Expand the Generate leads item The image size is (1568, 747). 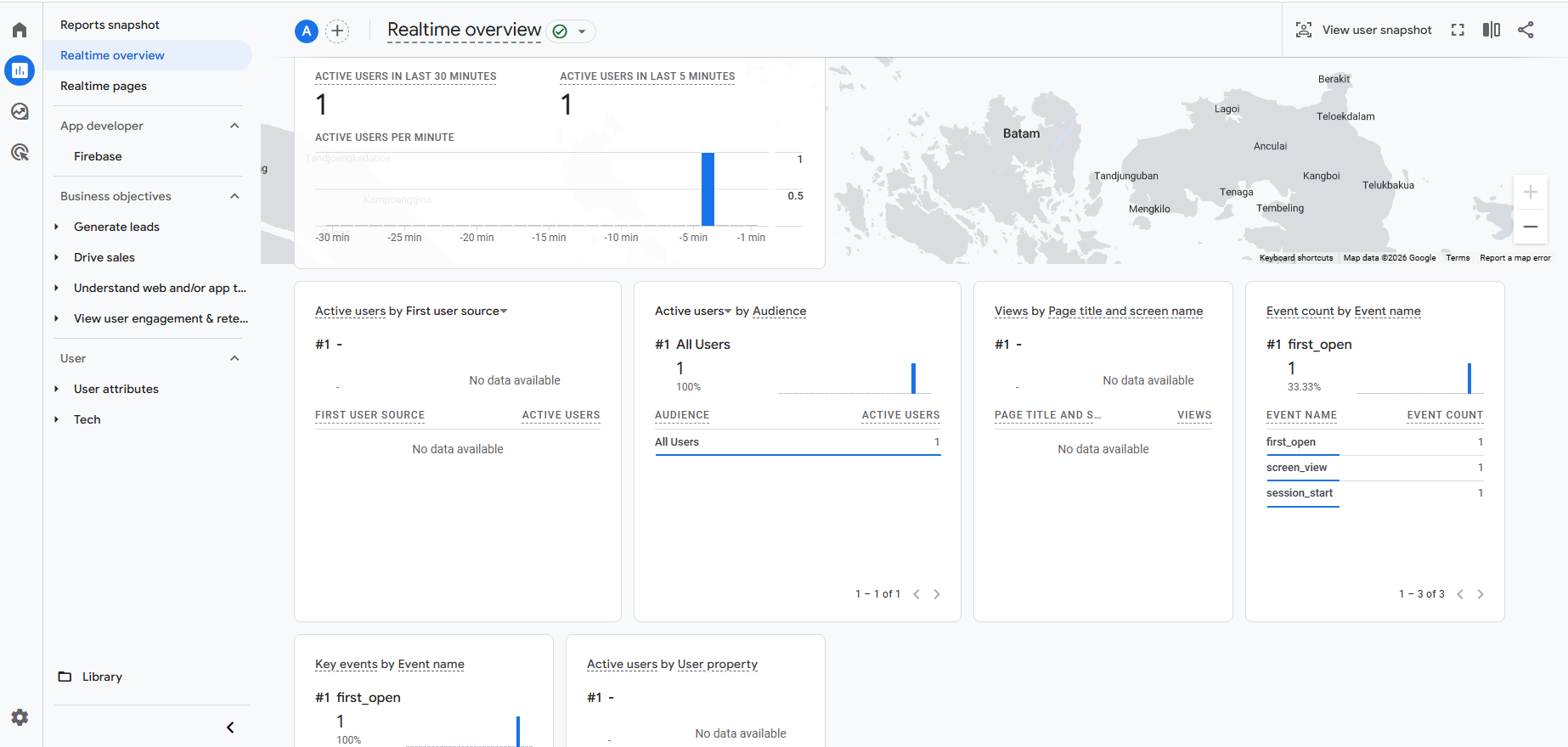57,227
